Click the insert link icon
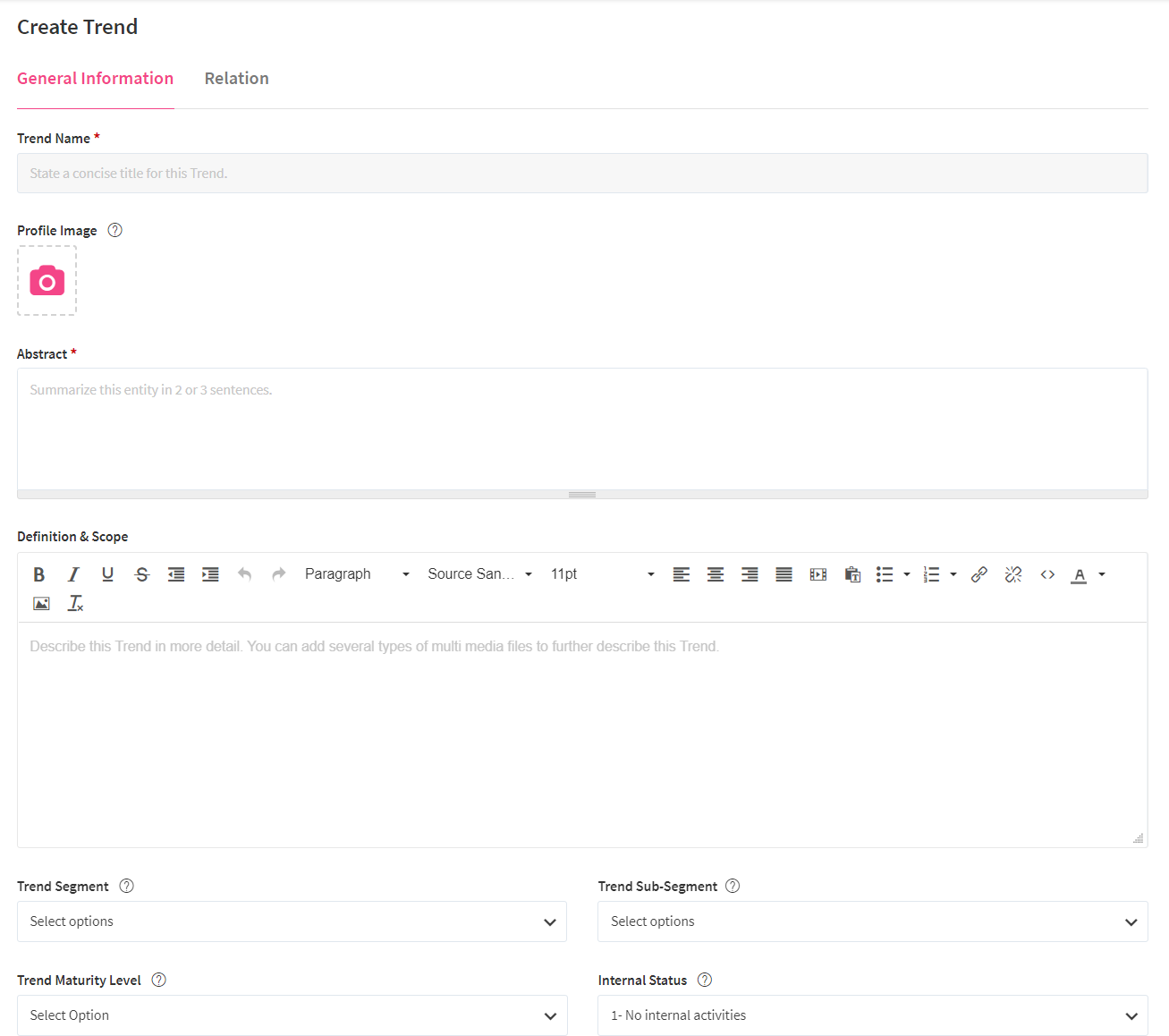The width and height of the screenshot is (1169, 1036). (x=978, y=574)
